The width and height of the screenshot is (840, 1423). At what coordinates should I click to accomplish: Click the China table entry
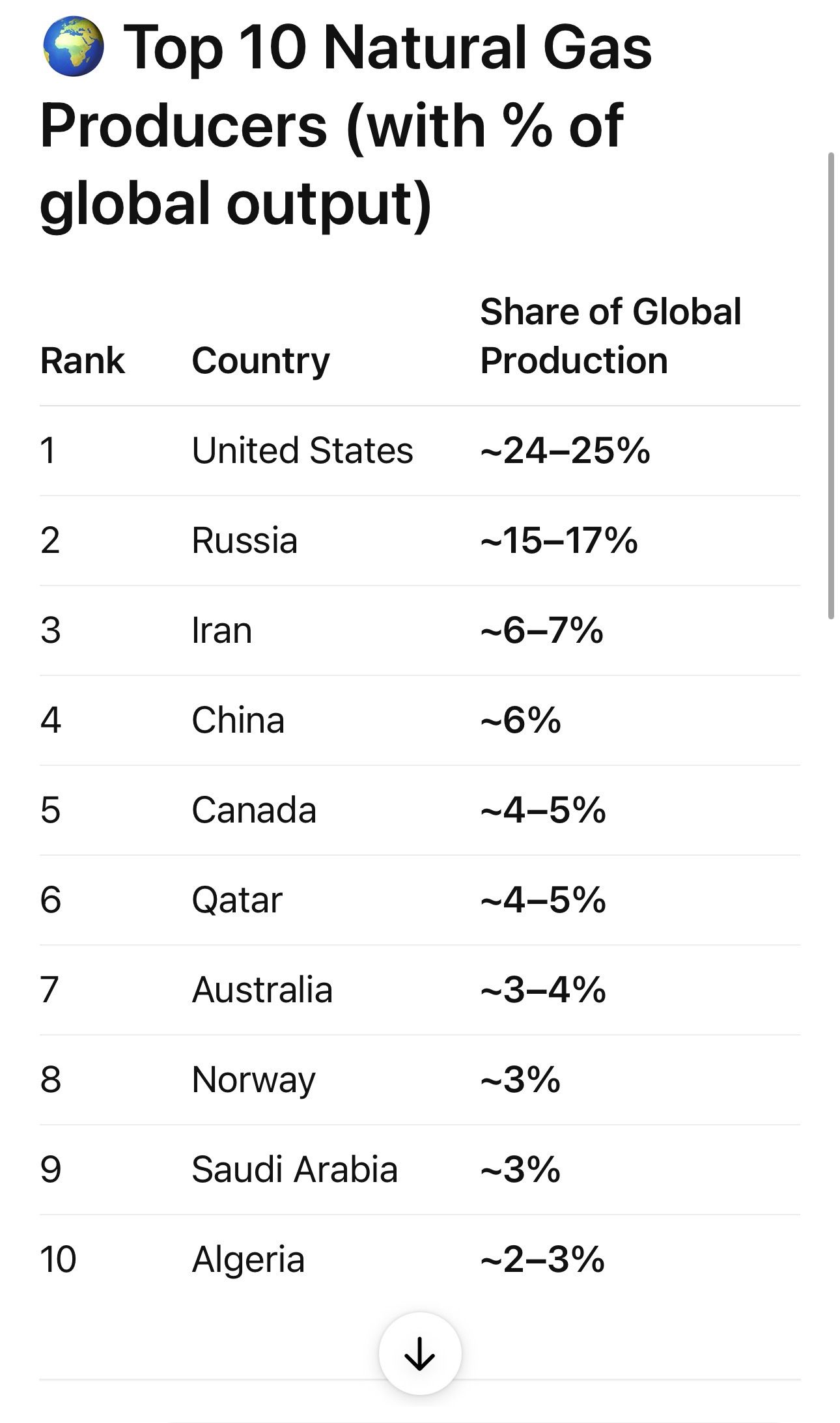(x=238, y=720)
